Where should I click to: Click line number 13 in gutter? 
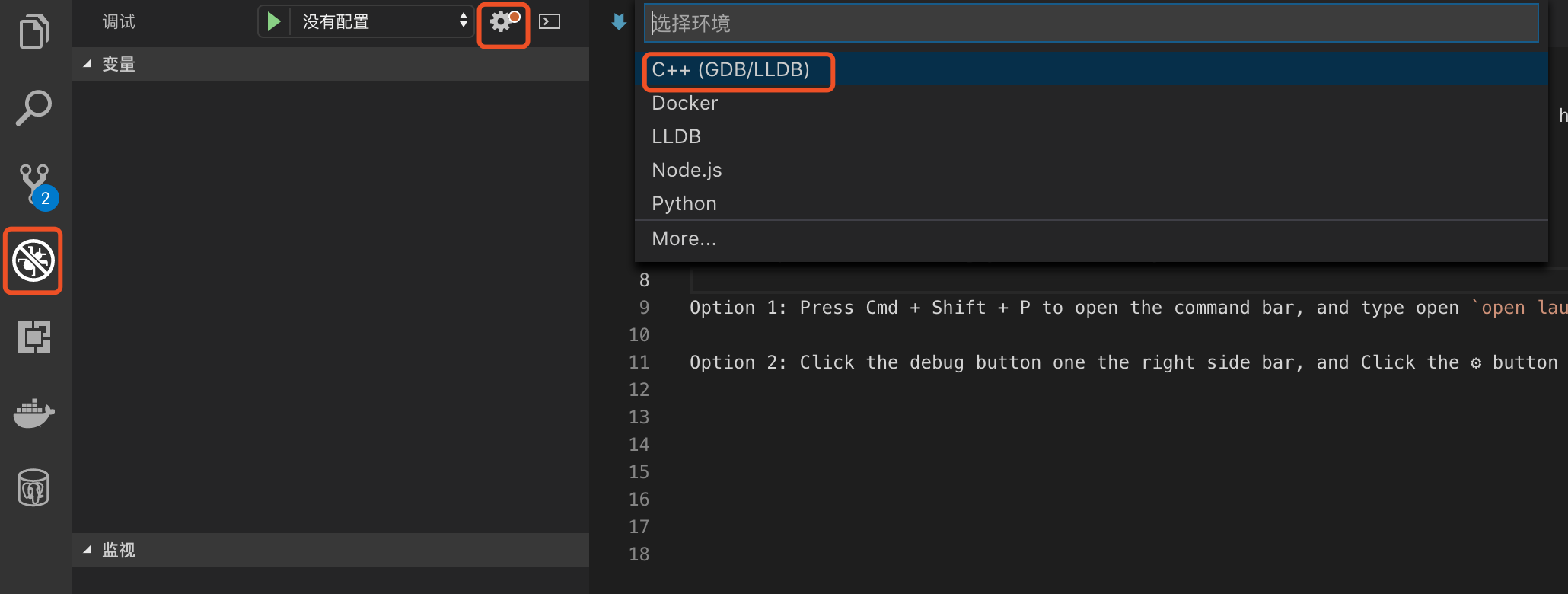tap(639, 417)
